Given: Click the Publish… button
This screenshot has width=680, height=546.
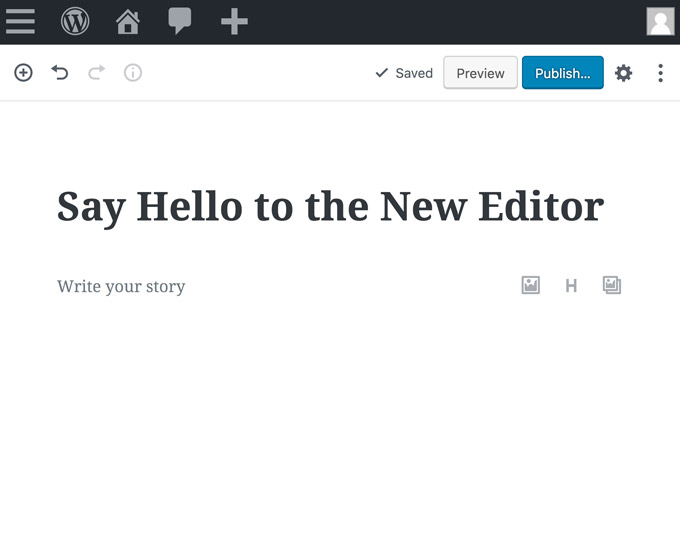Looking at the screenshot, I should [562, 73].
